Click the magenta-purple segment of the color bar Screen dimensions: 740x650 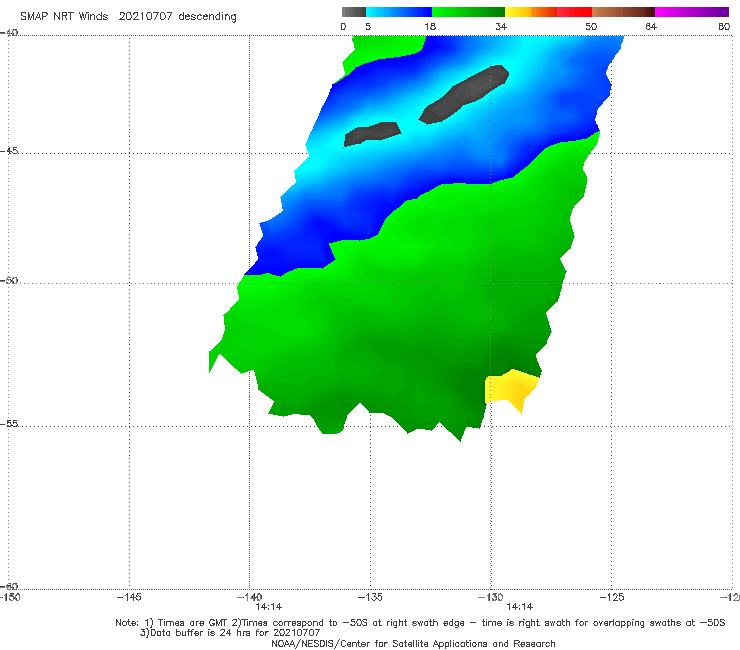coord(692,12)
